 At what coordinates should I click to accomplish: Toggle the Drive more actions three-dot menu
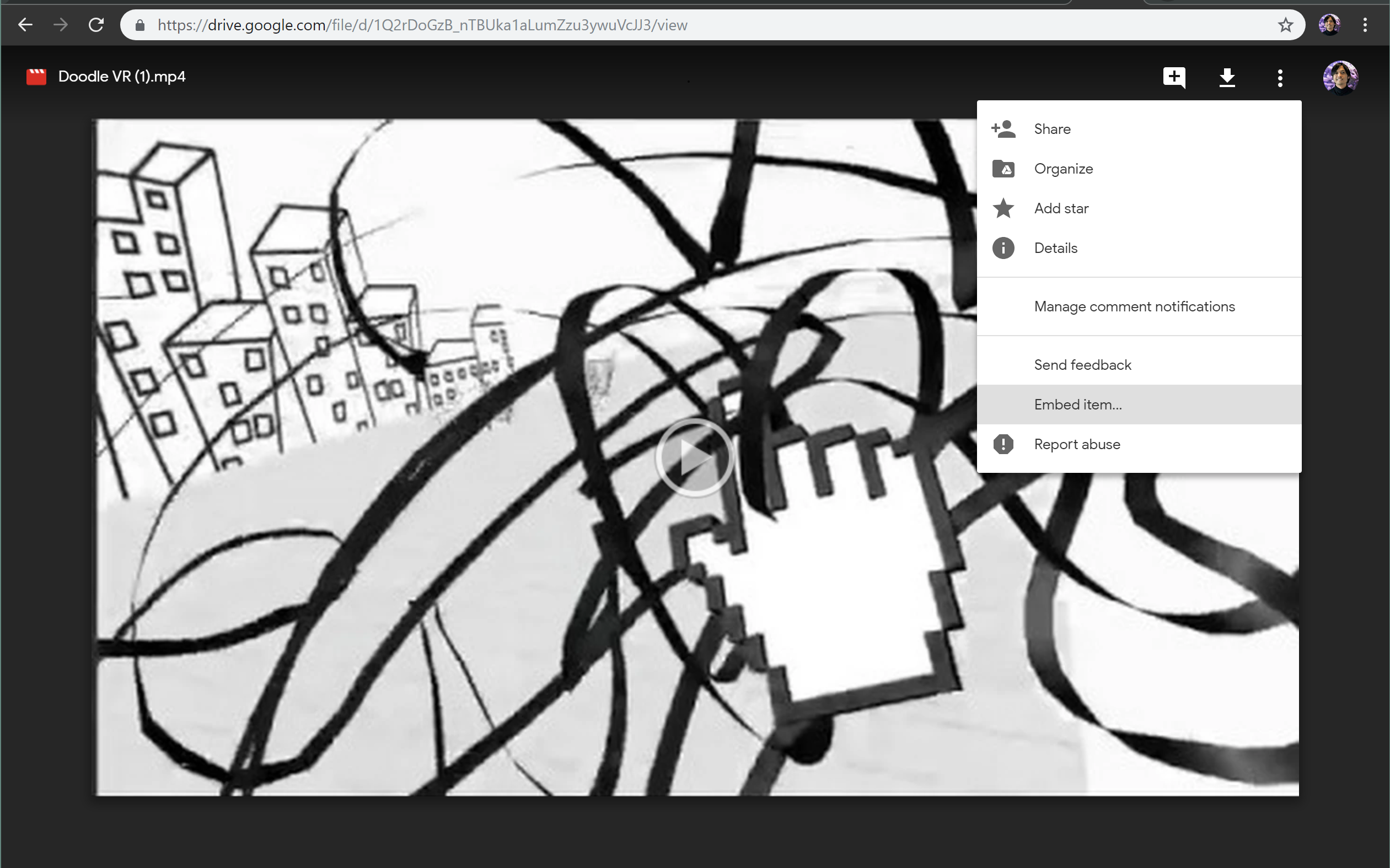(1280, 78)
